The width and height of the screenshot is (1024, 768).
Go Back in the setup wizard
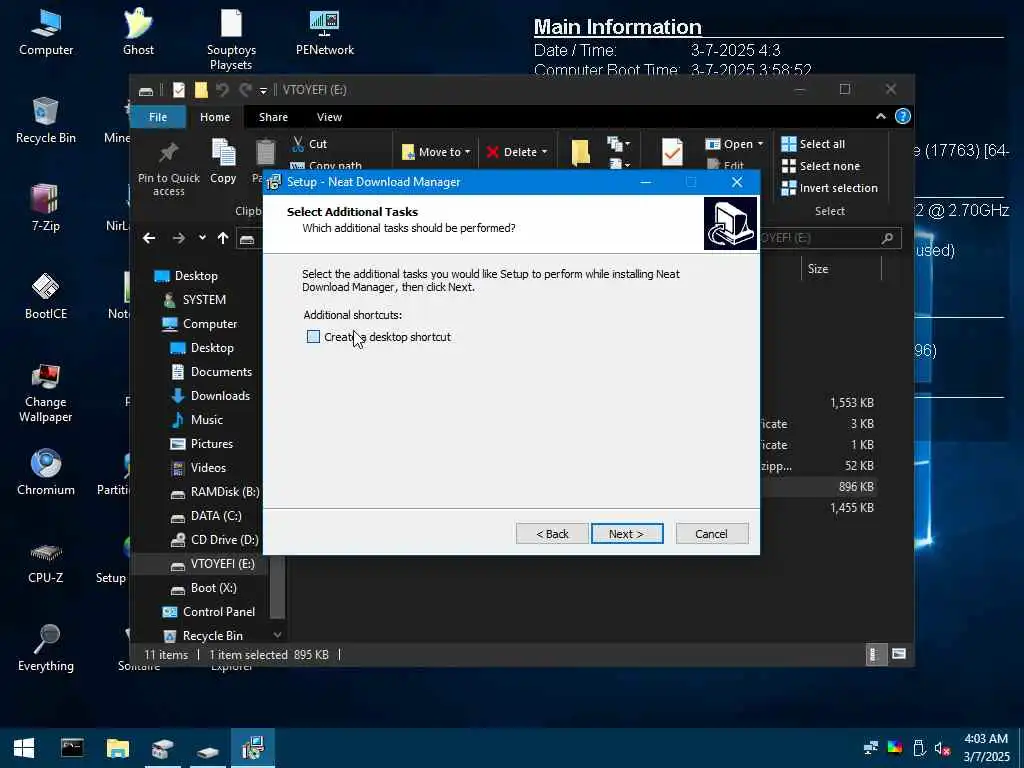(x=552, y=534)
